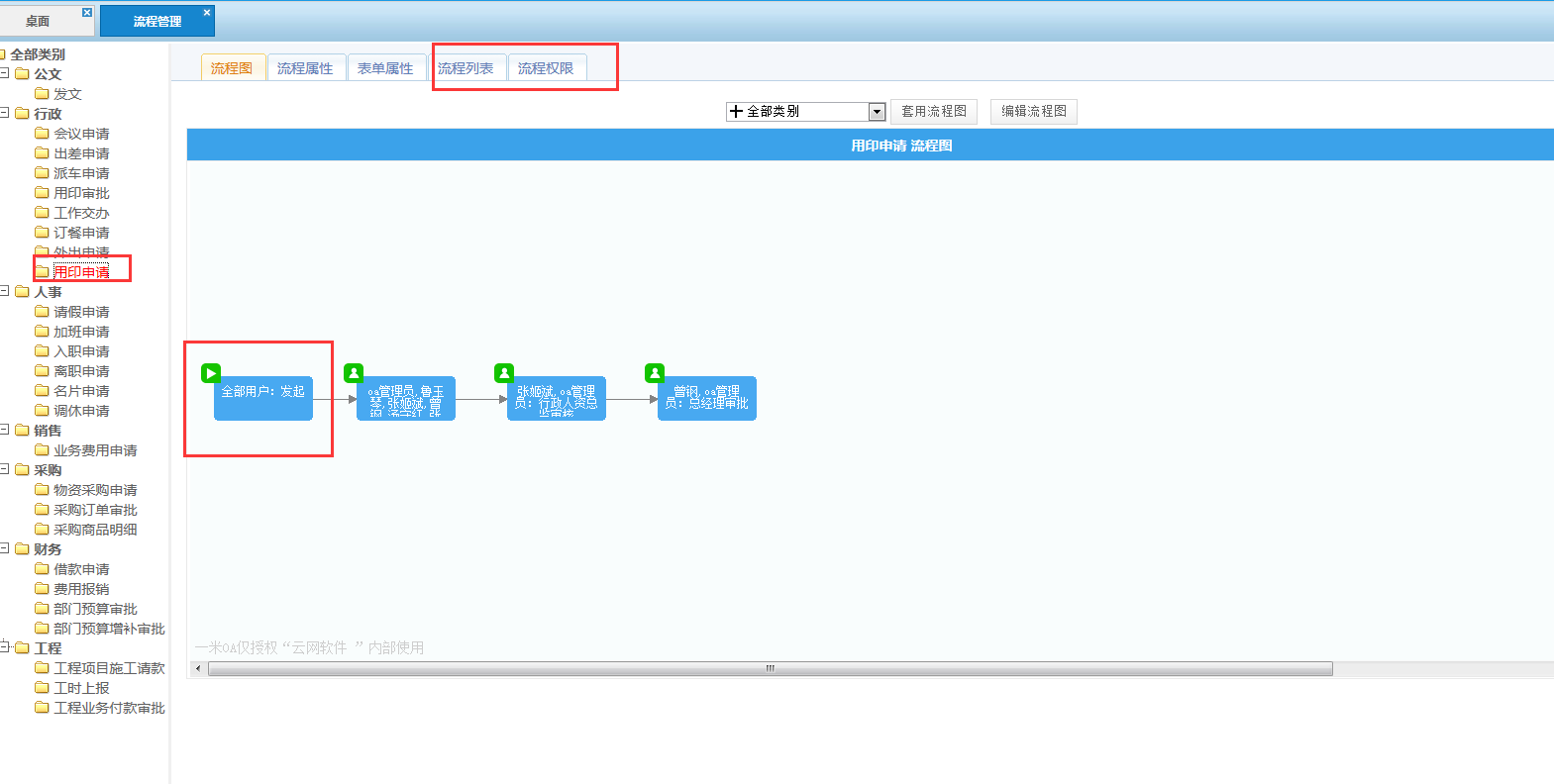Click the green user icon on the second flow node
Image resolution: width=1554 pixels, height=784 pixels.
tap(354, 373)
